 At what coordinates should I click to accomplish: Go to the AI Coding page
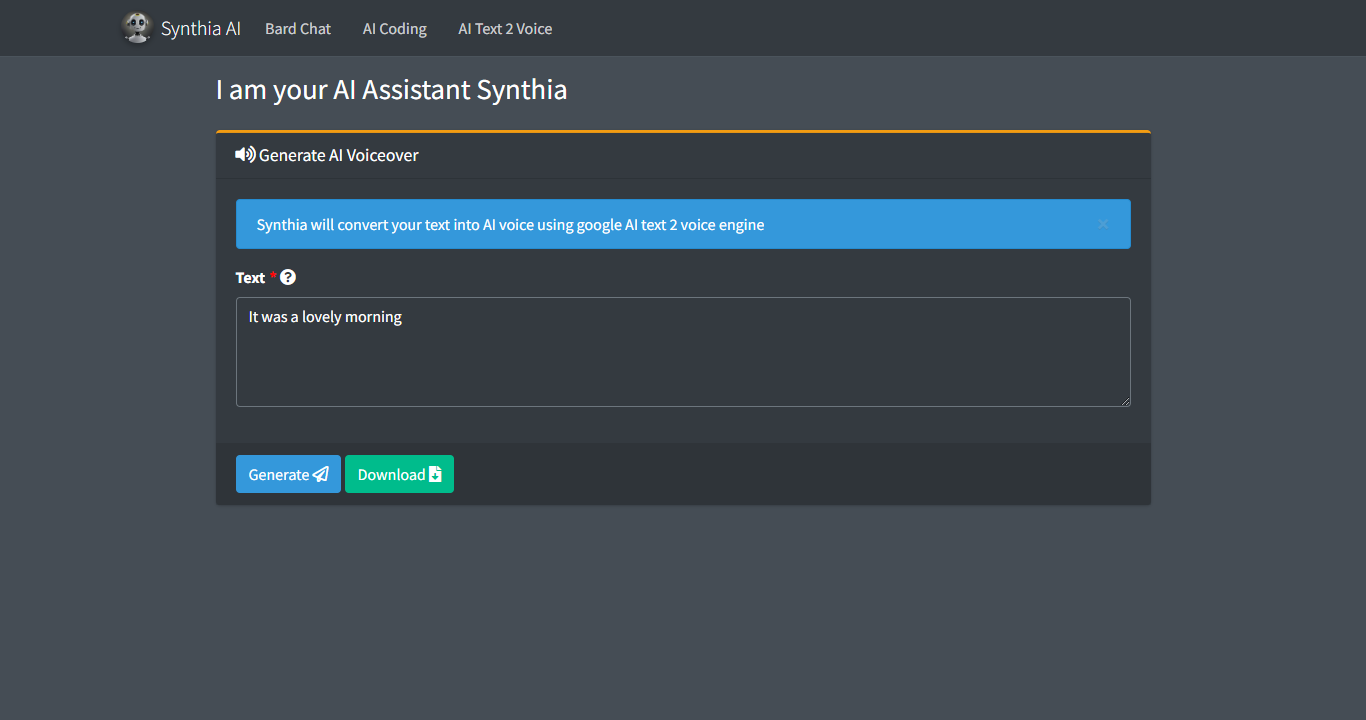394,29
